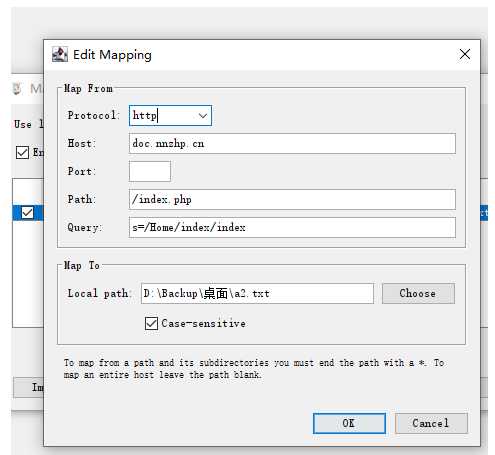495x455 pixels.
Task: Choose a local file with Choose button
Action: tap(418, 293)
